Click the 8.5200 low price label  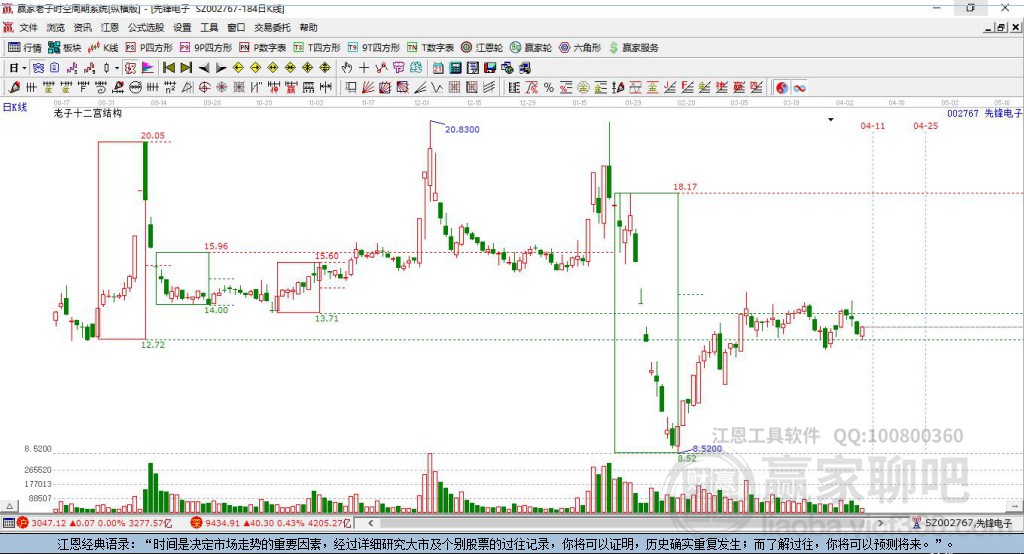pos(707,449)
